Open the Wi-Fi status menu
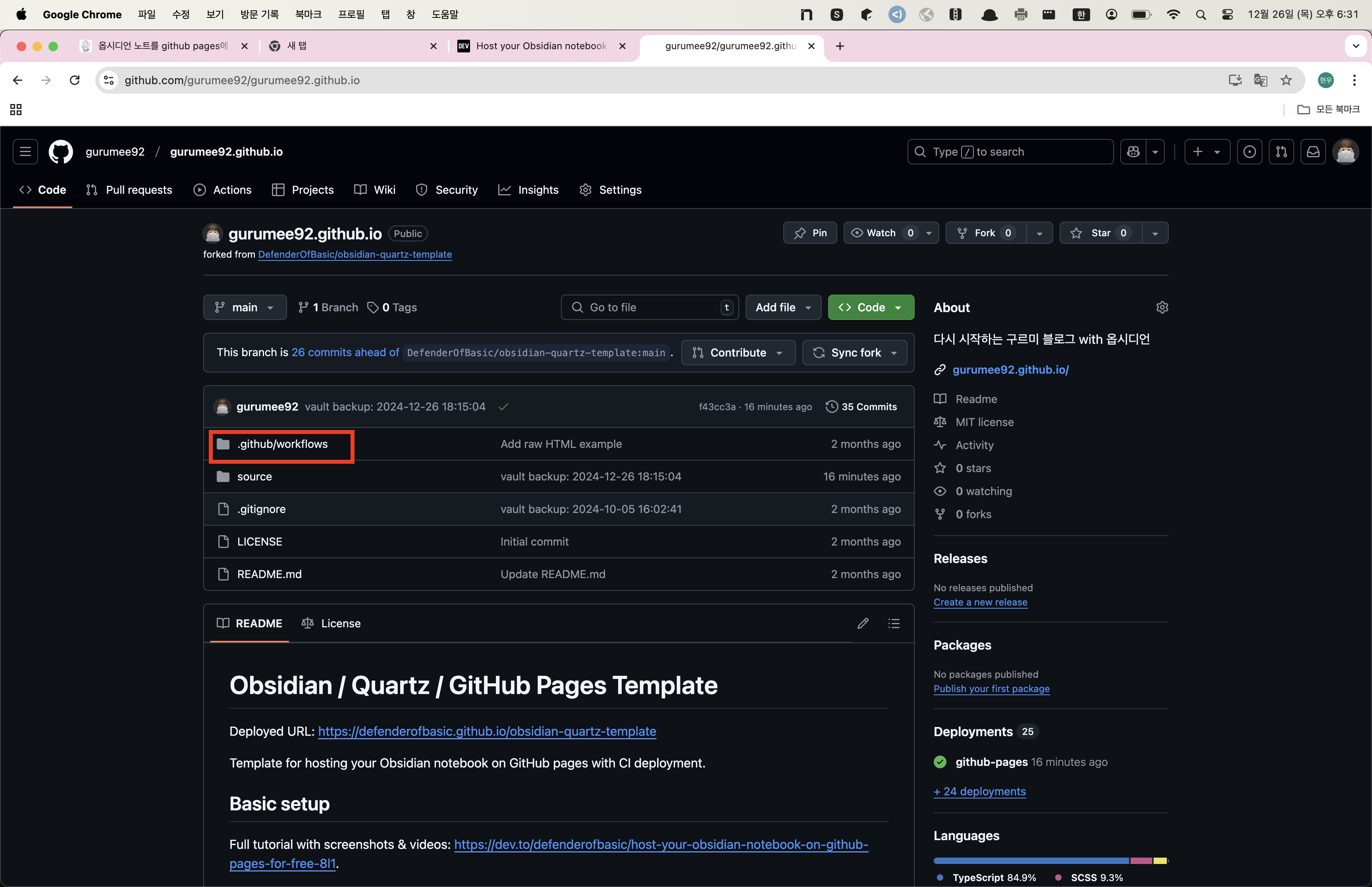This screenshot has width=1372, height=887. coord(1173,14)
